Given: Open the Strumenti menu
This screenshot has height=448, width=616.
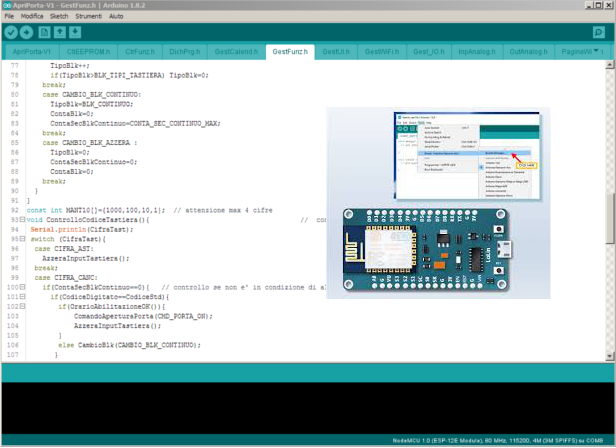Looking at the screenshot, I should click(88, 16).
